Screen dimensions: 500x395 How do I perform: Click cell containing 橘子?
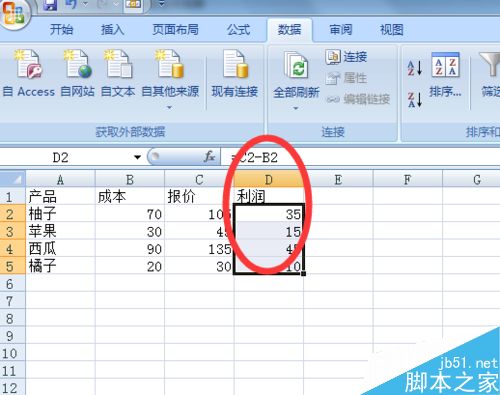click(x=60, y=266)
